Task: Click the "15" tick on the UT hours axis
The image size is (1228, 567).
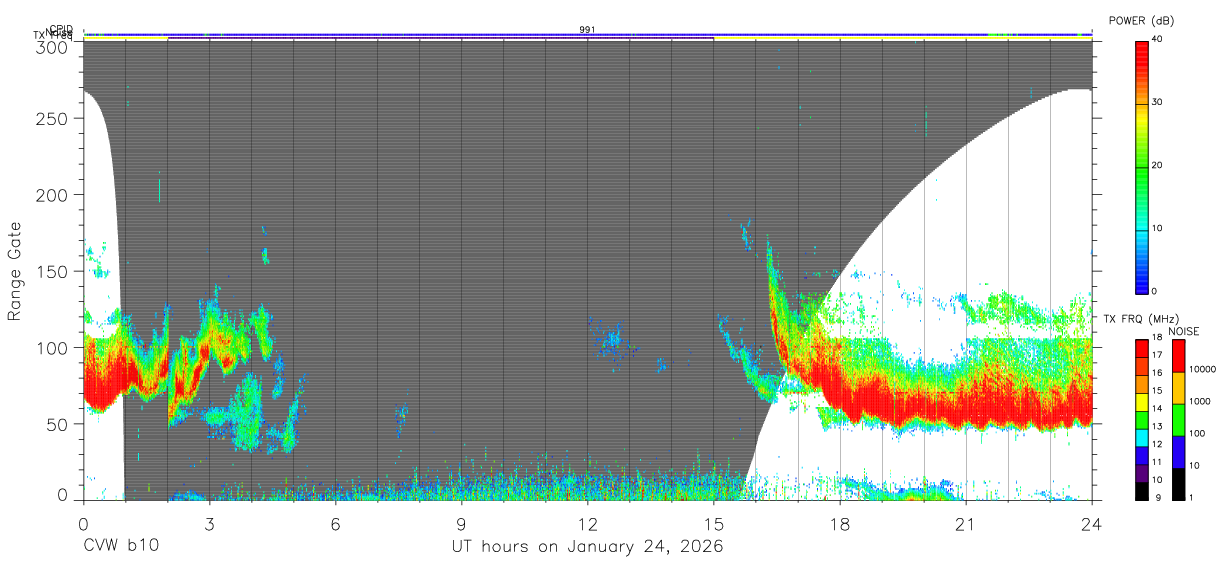Action: [x=713, y=523]
